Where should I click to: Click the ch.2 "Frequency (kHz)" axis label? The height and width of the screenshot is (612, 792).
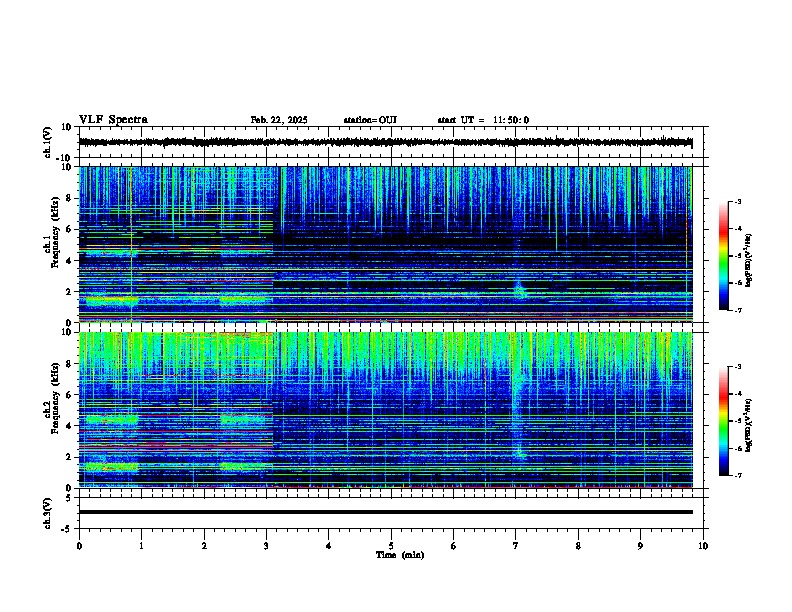coord(55,398)
